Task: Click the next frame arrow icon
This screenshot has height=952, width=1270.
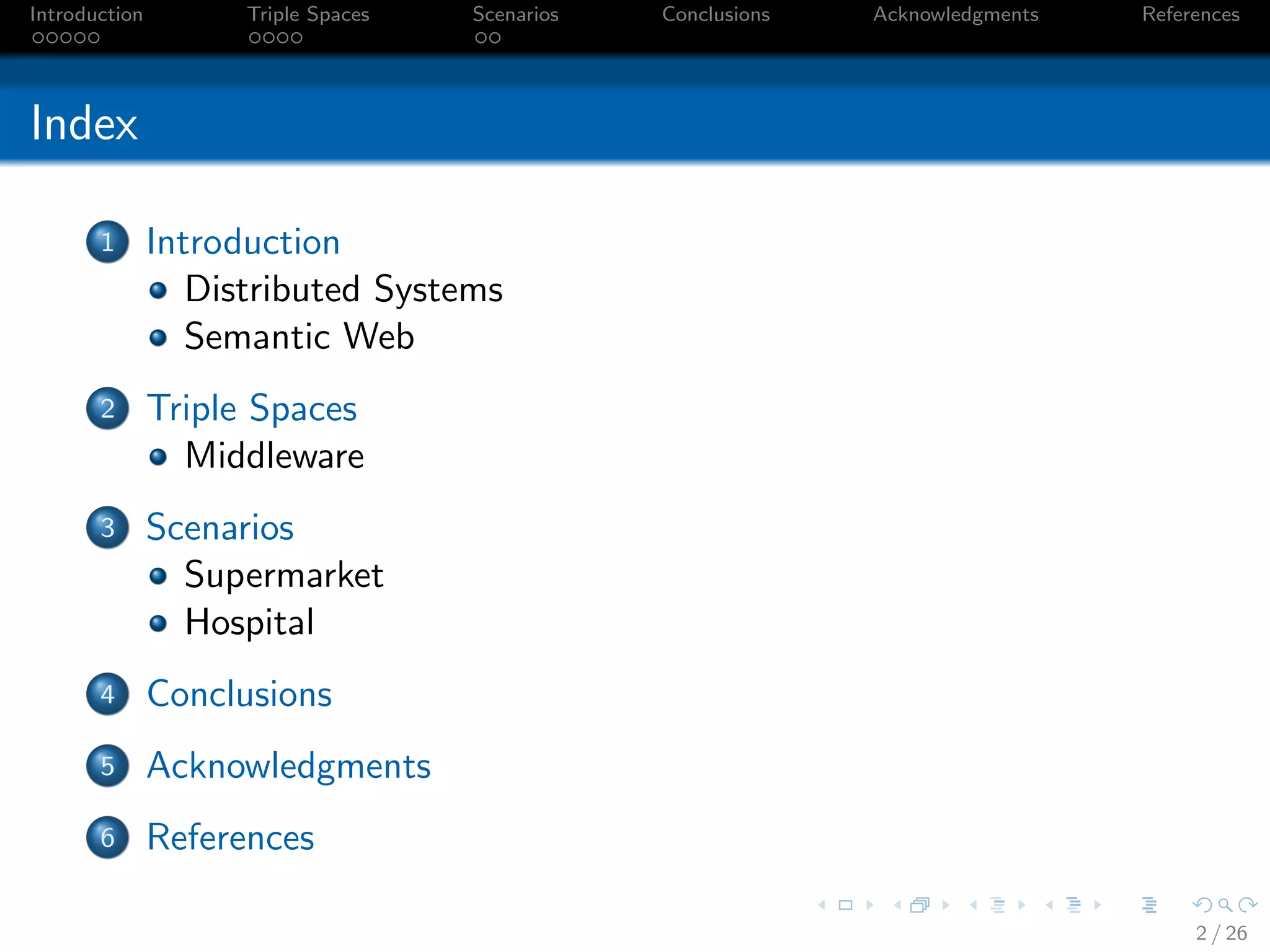Action: point(946,905)
